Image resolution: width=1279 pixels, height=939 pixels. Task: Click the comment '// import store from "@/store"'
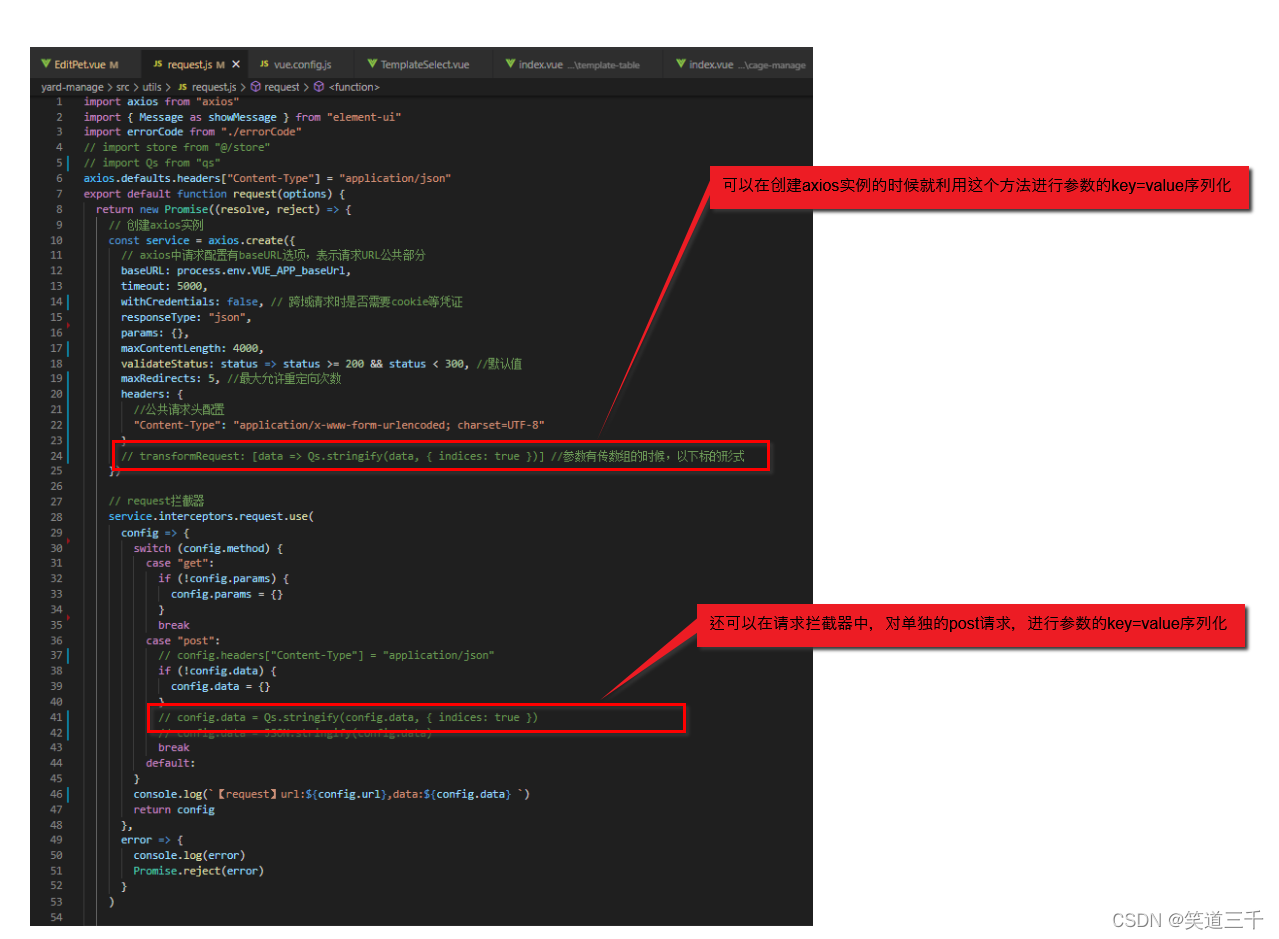175,147
